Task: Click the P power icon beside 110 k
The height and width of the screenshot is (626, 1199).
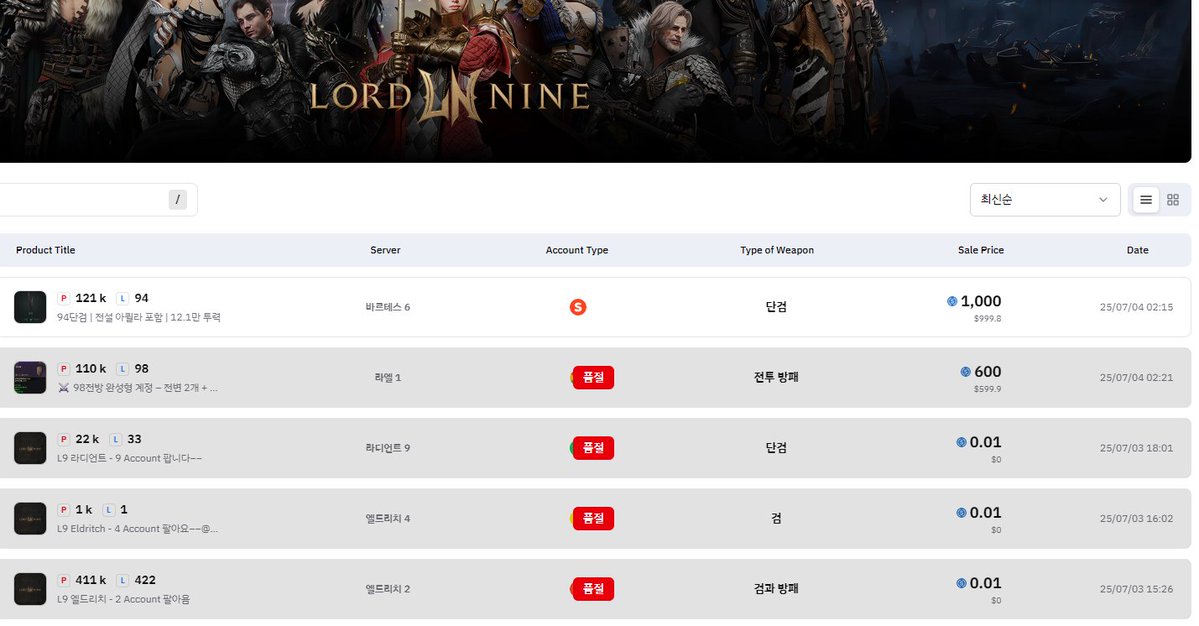Action: point(64,368)
